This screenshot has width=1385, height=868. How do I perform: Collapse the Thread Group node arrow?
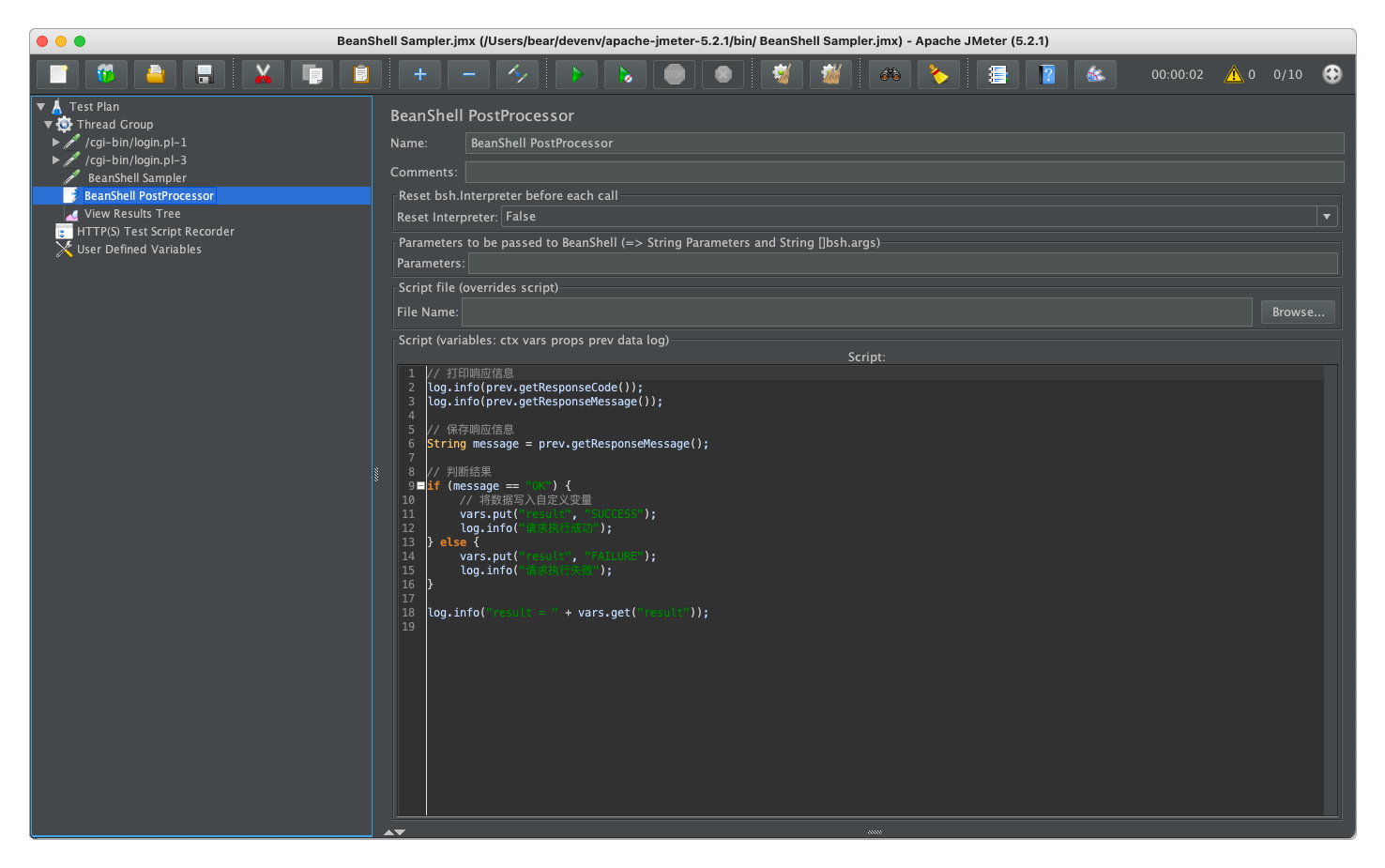point(48,124)
